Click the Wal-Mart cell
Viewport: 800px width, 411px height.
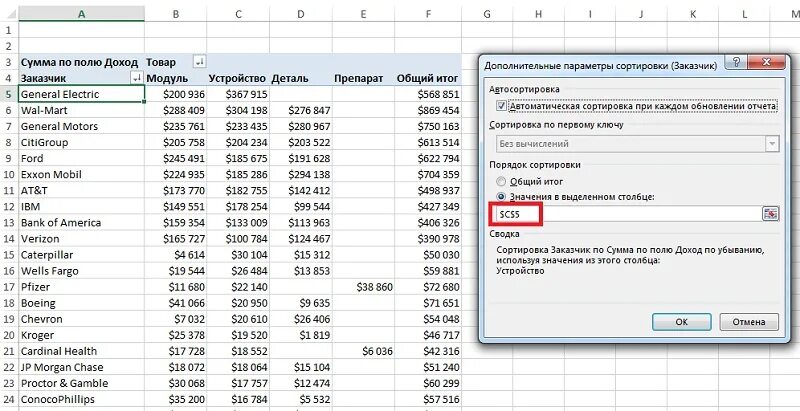click(82, 110)
